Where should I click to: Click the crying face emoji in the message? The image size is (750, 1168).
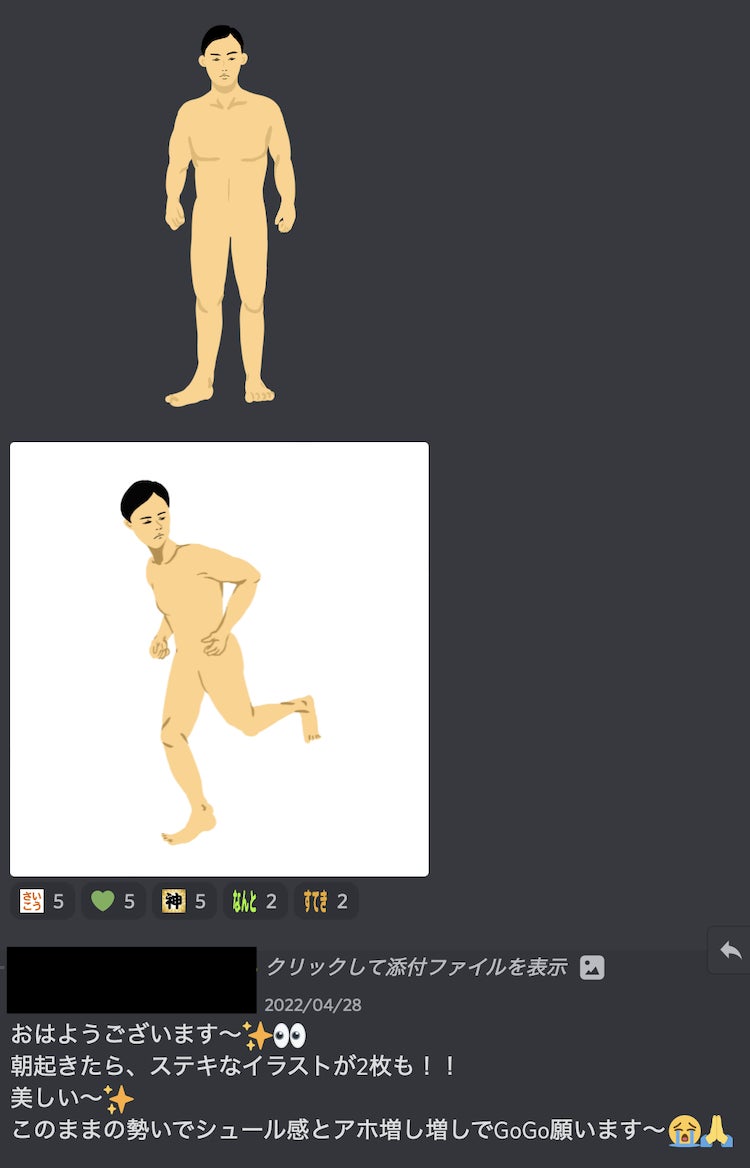pyautogui.click(x=684, y=1130)
